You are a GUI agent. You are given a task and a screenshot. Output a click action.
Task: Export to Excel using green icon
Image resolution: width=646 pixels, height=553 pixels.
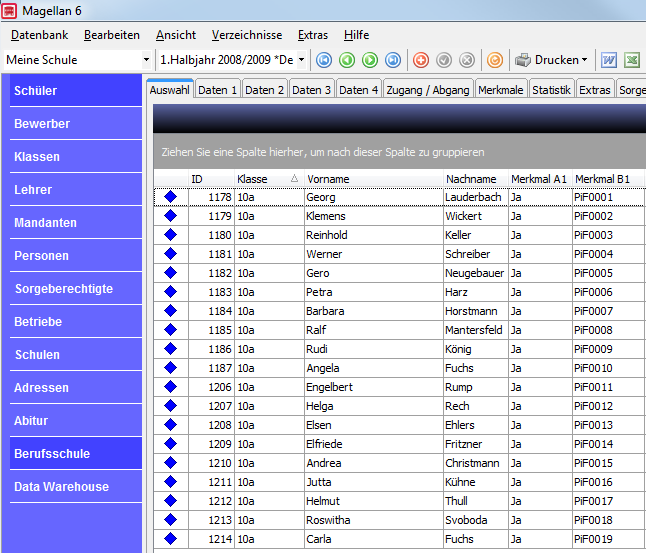[x=632, y=60]
